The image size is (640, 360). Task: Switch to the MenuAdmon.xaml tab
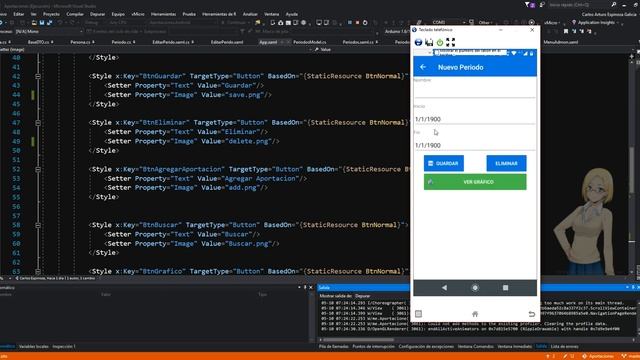[560, 42]
